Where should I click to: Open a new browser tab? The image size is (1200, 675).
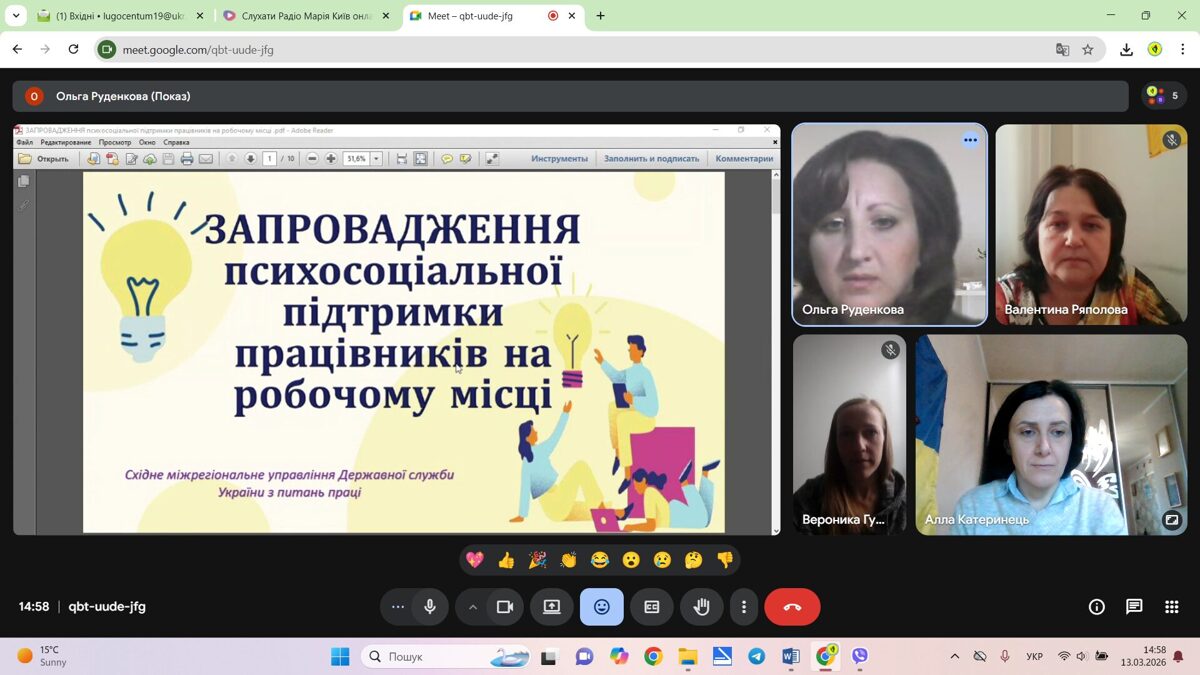600,16
